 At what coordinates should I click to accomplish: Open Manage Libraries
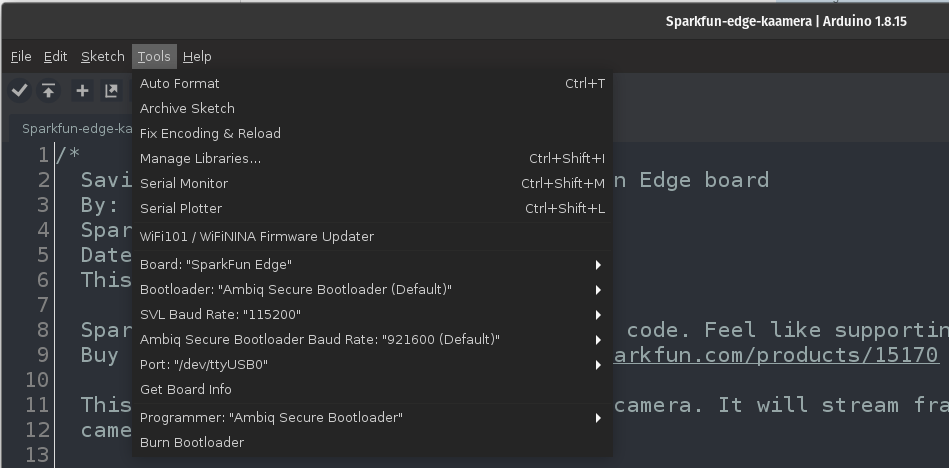pyautogui.click(x=200, y=159)
